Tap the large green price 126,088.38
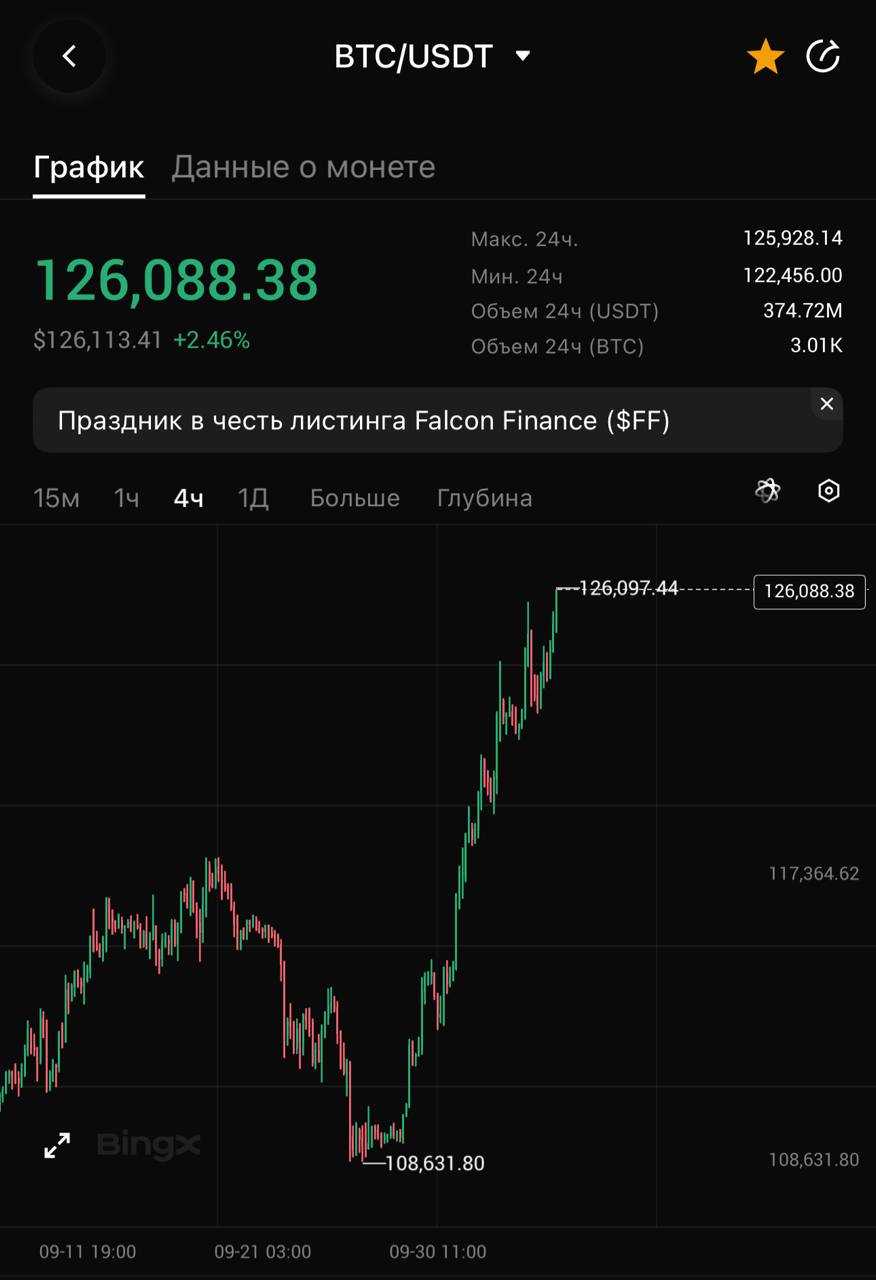Image resolution: width=876 pixels, height=1280 pixels. point(177,280)
